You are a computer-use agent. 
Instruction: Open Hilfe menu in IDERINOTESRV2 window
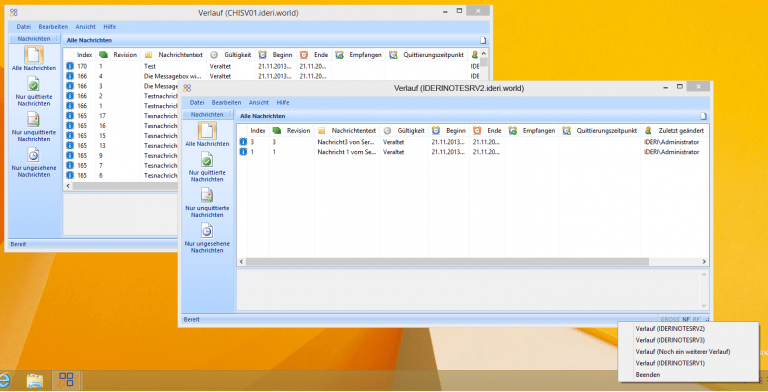click(x=283, y=102)
